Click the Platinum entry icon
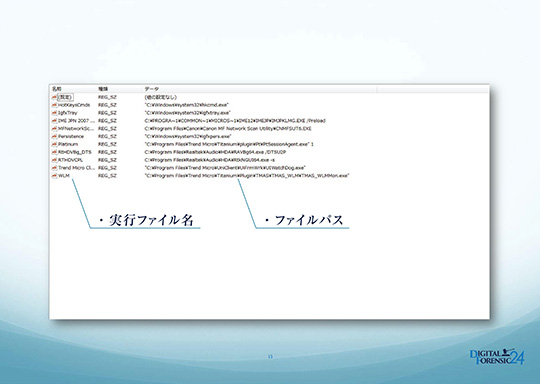 54,144
